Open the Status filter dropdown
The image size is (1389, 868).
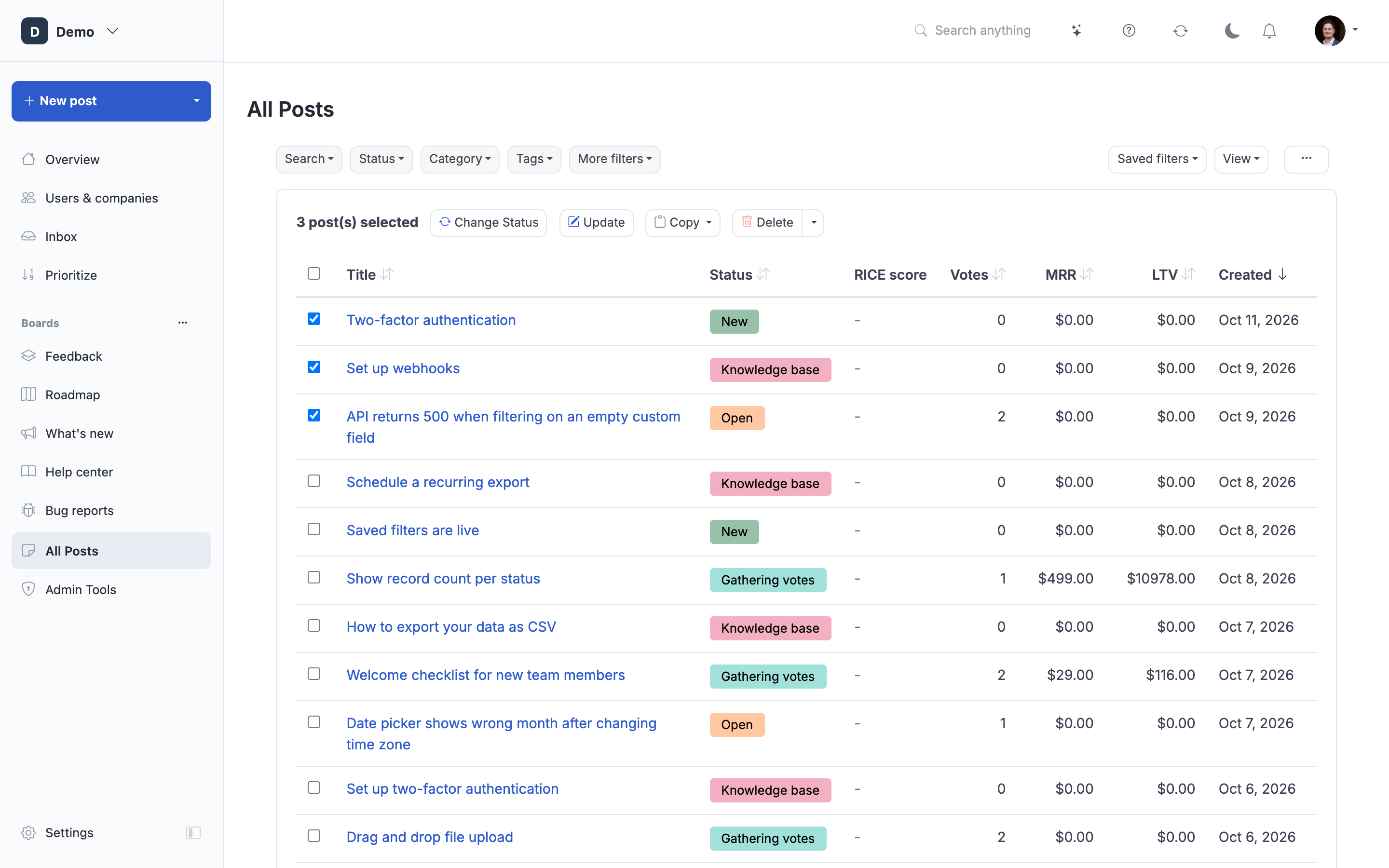click(x=381, y=159)
